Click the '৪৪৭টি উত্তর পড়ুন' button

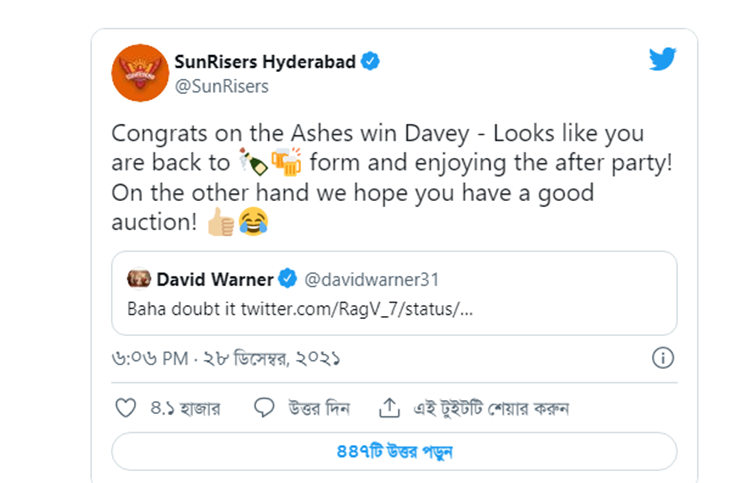[x=394, y=451]
